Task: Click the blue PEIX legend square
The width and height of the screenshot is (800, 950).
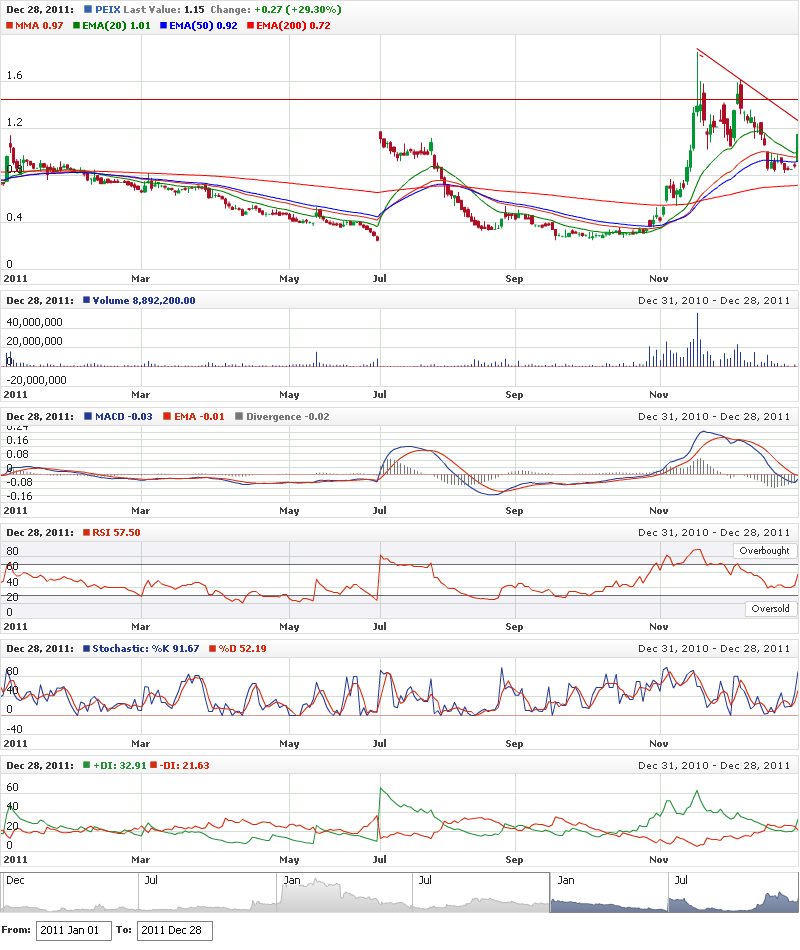Action: click(x=88, y=10)
